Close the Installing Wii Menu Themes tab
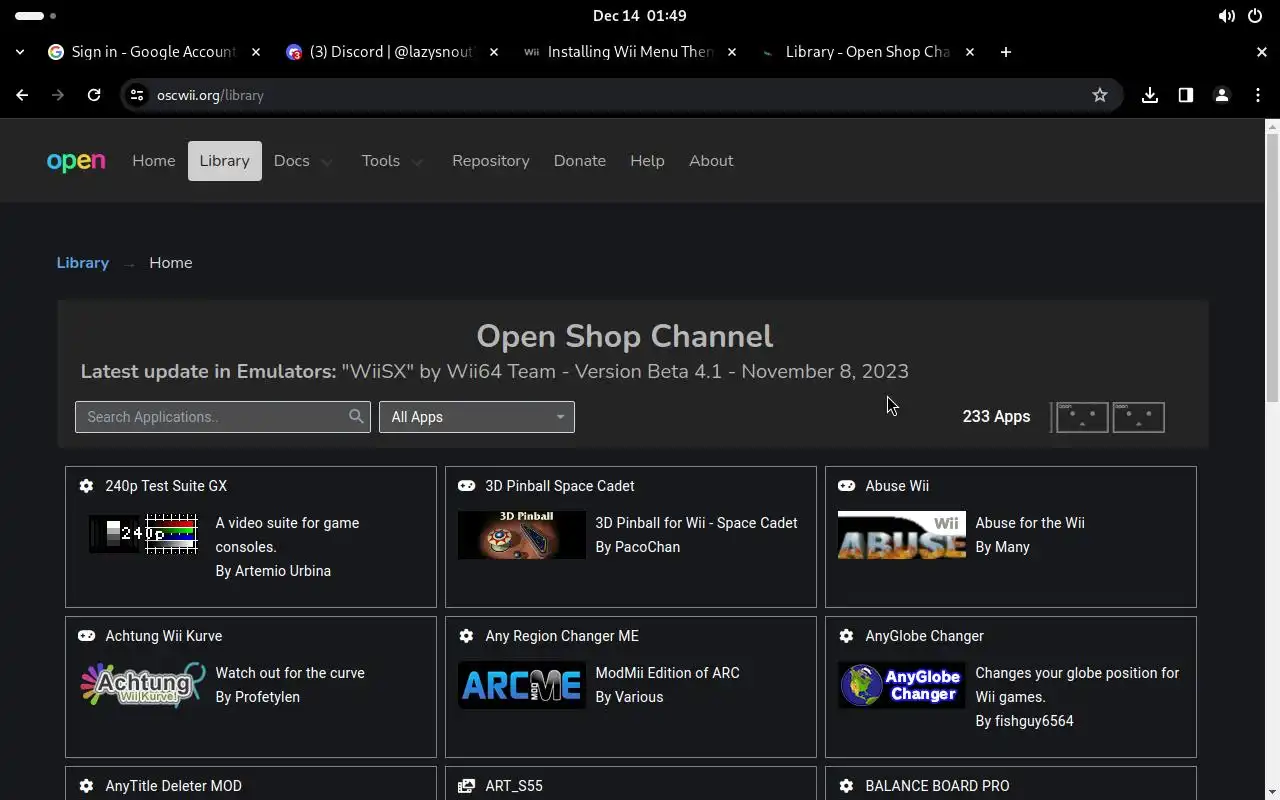 pyautogui.click(x=732, y=52)
